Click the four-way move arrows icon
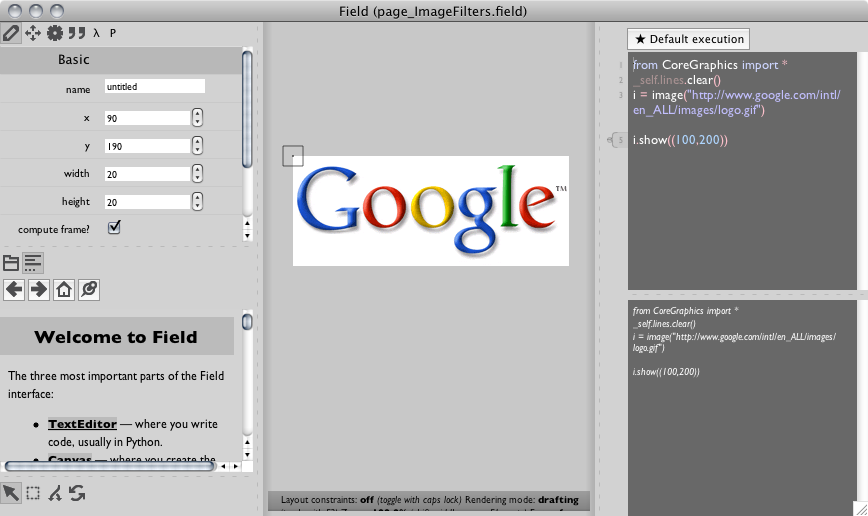 click(33, 33)
